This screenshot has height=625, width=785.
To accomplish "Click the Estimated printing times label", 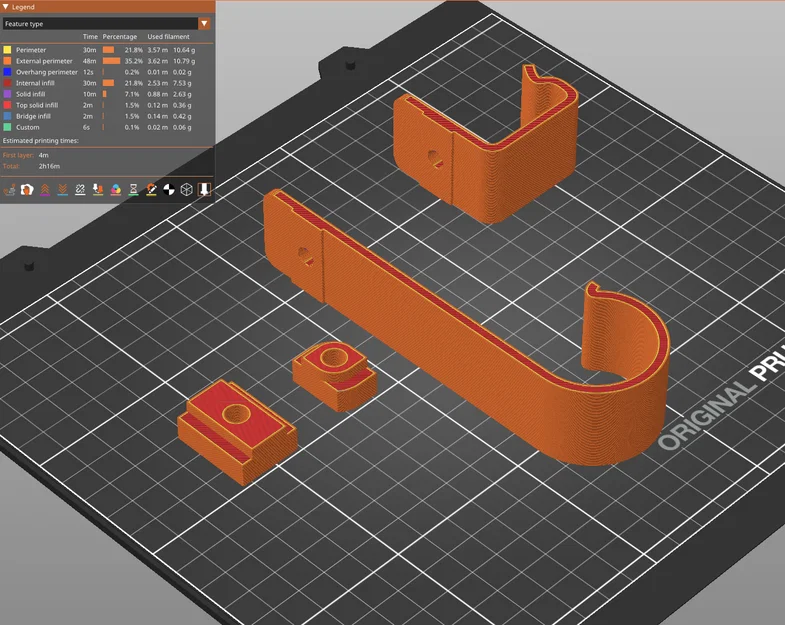I will [x=41, y=141].
